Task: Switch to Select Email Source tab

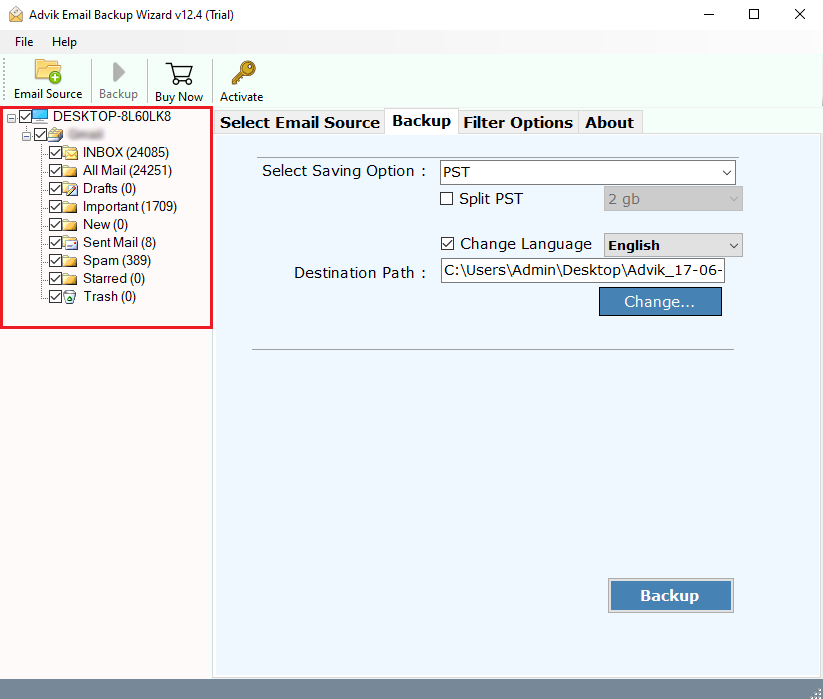Action: pos(300,122)
